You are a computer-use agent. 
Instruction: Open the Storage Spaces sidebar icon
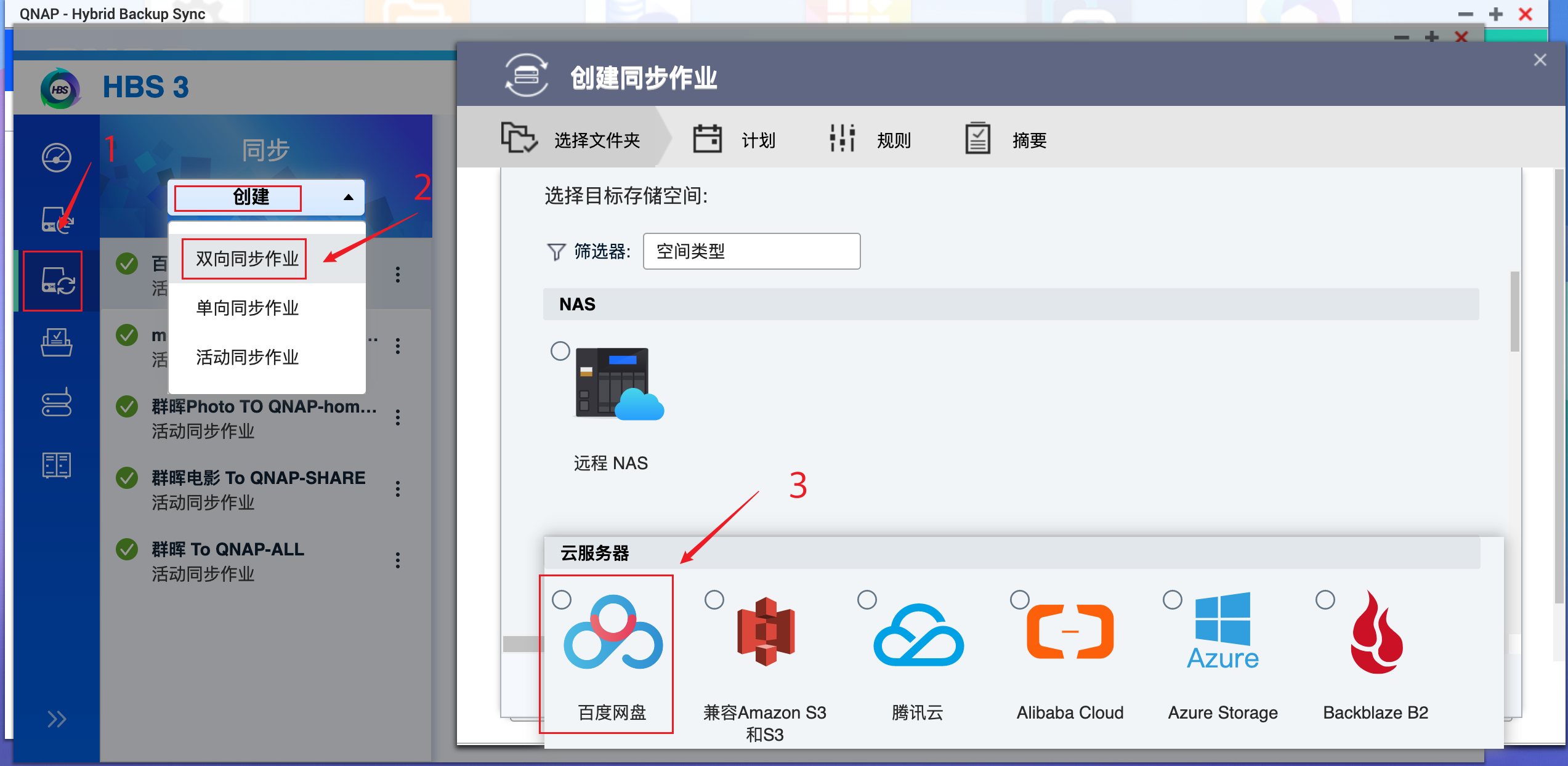(x=56, y=404)
